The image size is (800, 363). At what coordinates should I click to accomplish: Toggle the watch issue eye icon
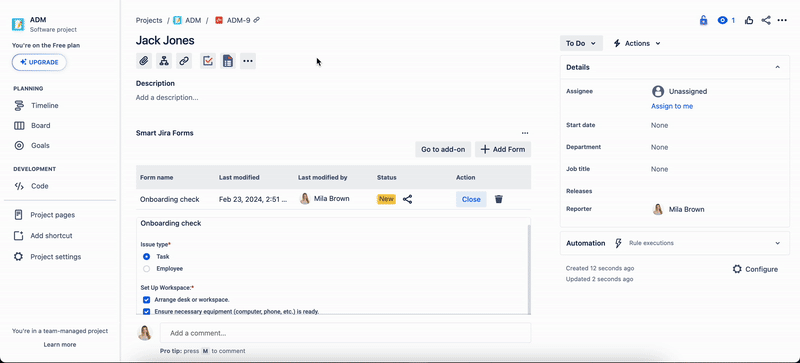click(x=726, y=20)
